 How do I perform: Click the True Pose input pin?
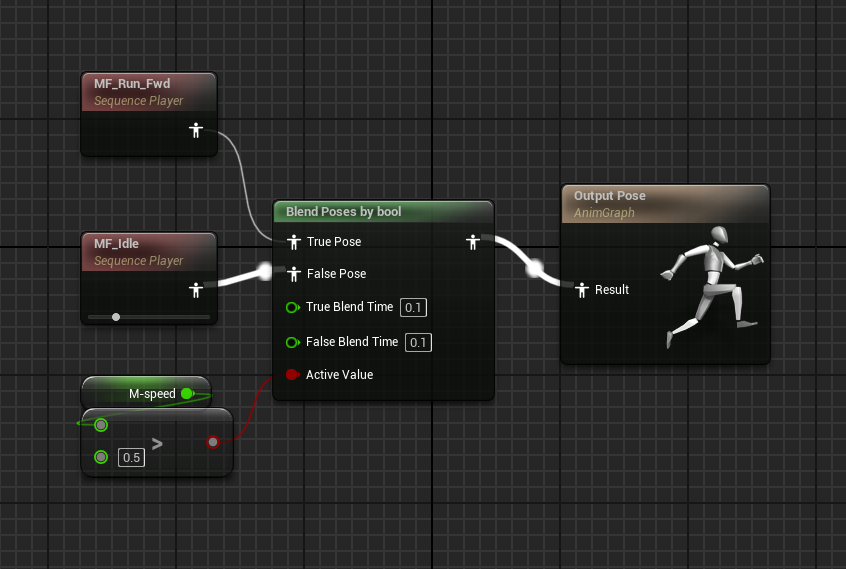tap(294, 242)
